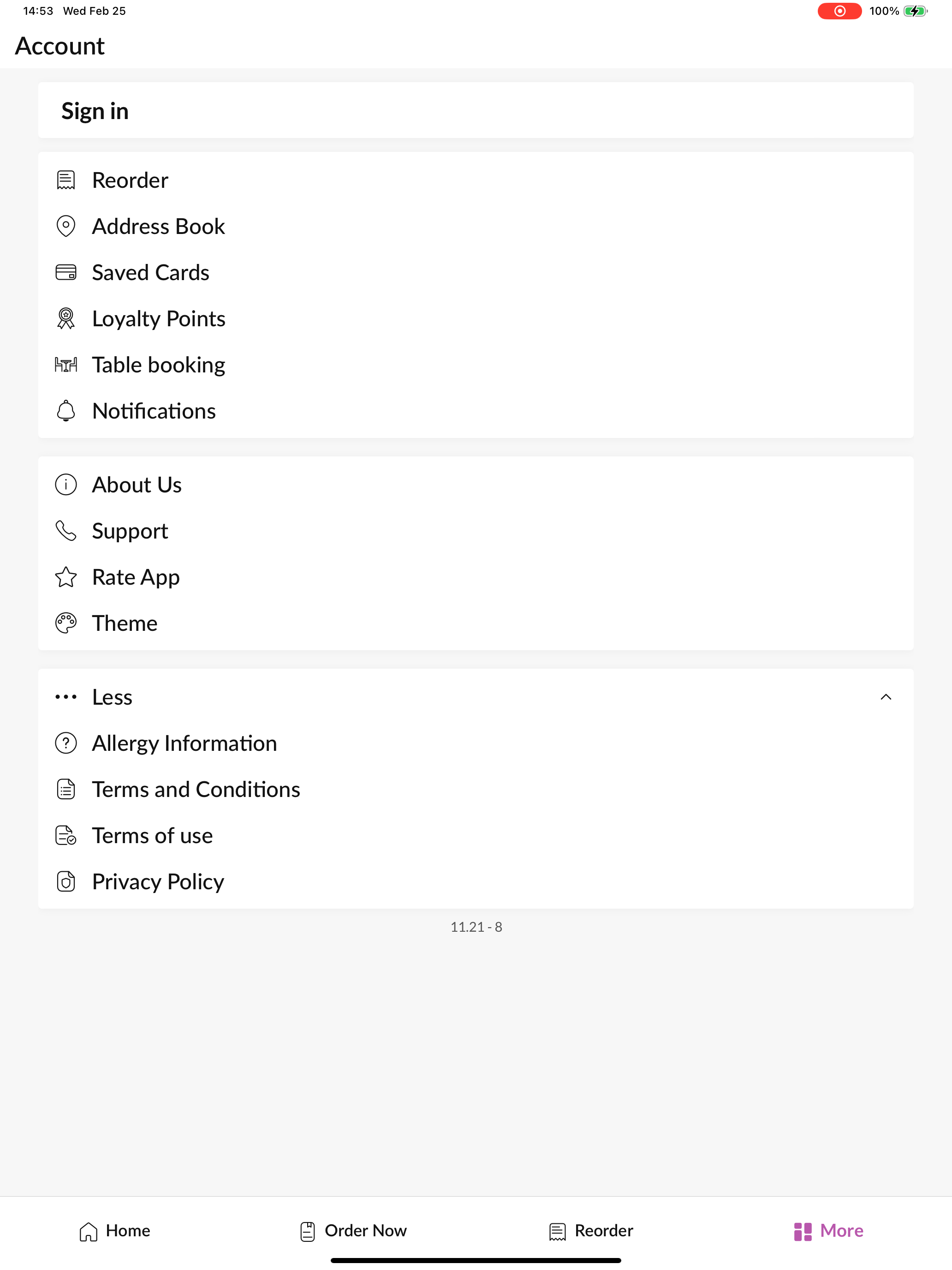Viewport: 952px width, 1270px height.
Task: Switch to the Home tab
Action: tap(115, 1231)
